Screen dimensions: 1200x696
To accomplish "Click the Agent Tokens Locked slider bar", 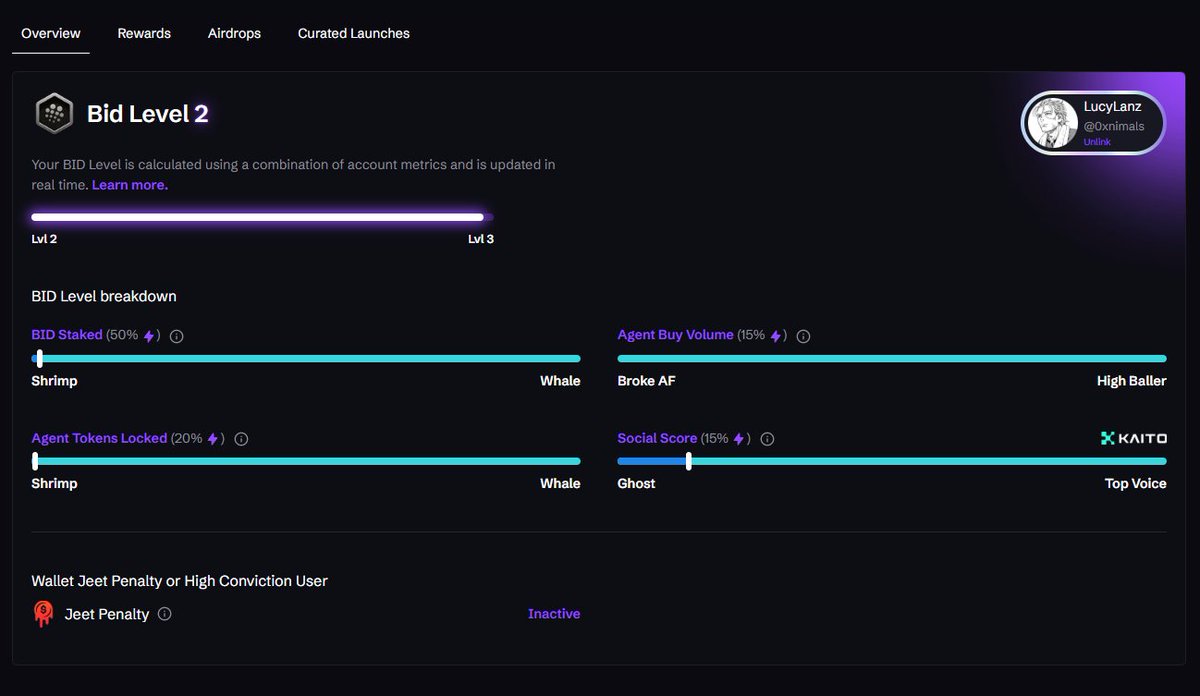I will (306, 461).
